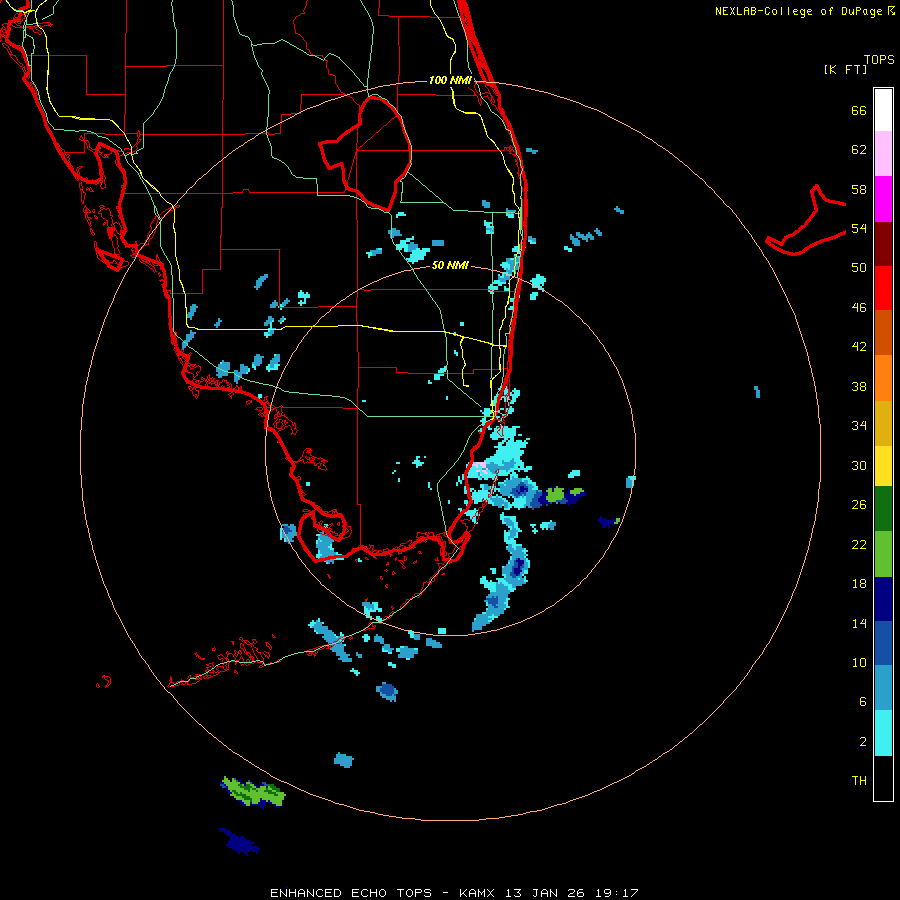Click the 54 legend value
900x900 pixels.
click(x=859, y=228)
